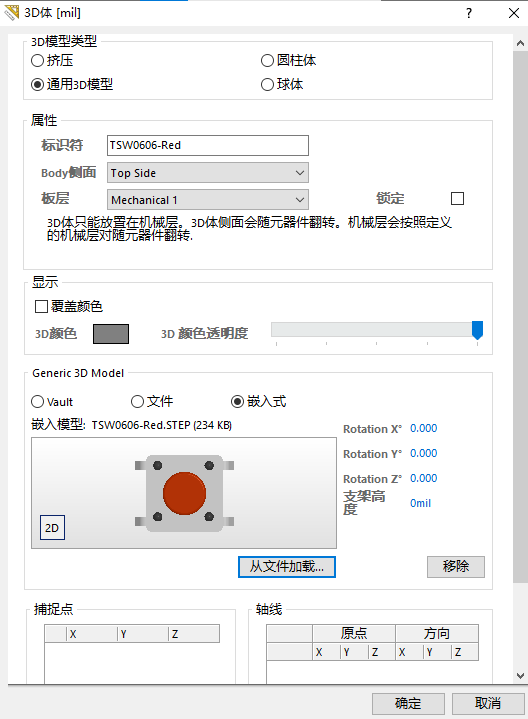Viewport: 528px width, 719px height.
Task: Click the tactile switch 3D model preview
Action: (184, 493)
